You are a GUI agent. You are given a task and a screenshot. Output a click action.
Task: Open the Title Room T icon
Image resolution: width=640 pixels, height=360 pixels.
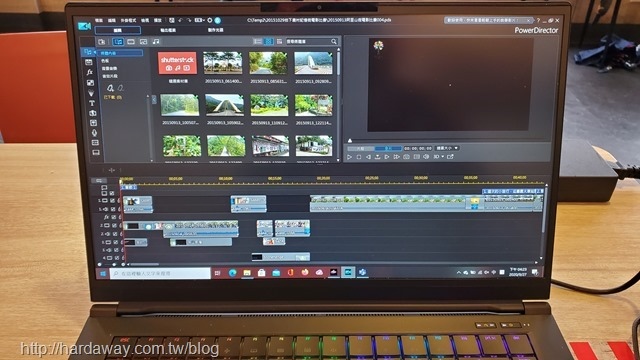point(92,103)
